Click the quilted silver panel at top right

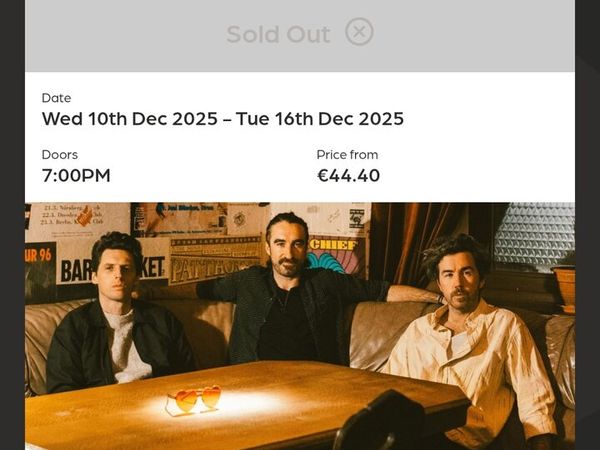(533, 233)
